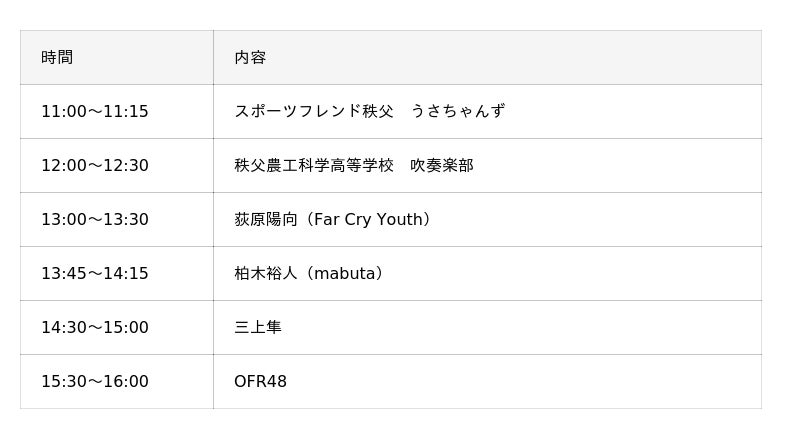Select the 13:00〜13:30 time slot
This screenshot has width=800, height=439.
click(95, 220)
